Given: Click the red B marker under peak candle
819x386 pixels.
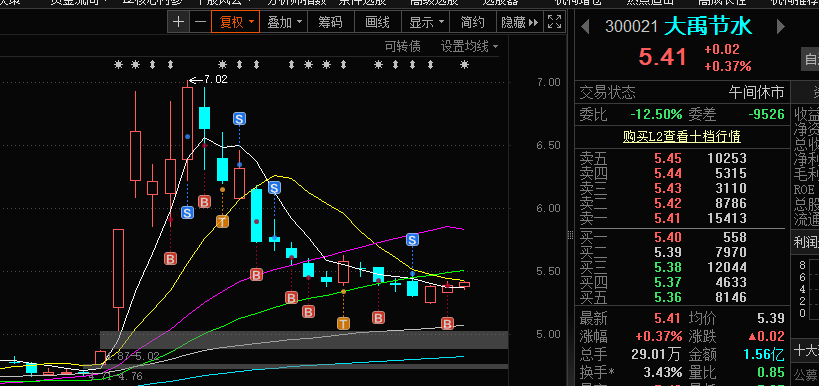Looking at the screenshot, I should tap(204, 202).
